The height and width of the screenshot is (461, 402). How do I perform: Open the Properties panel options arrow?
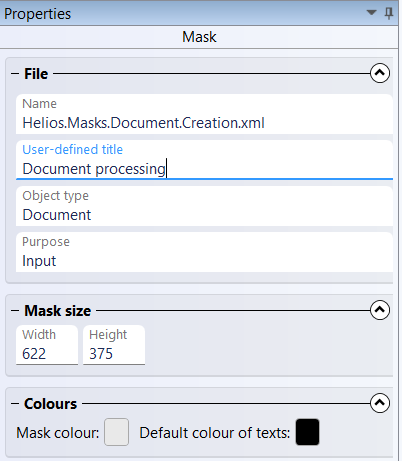pos(371,13)
